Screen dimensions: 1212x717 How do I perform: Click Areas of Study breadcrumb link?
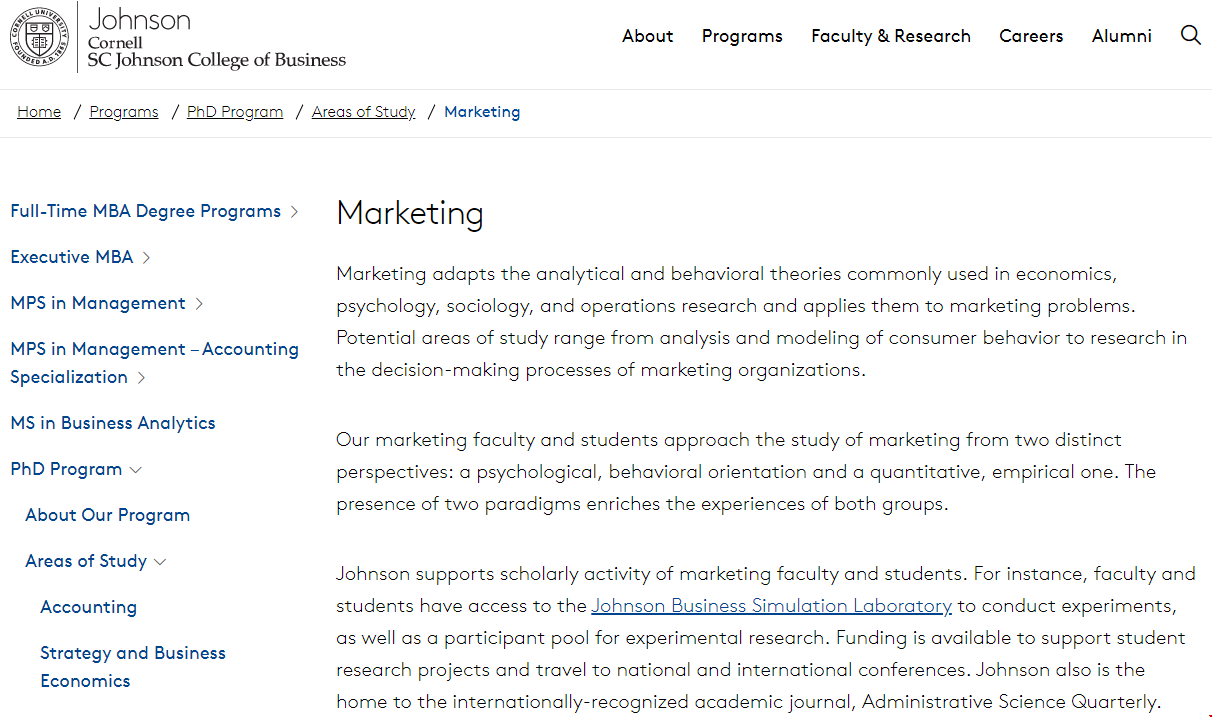tap(363, 112)
